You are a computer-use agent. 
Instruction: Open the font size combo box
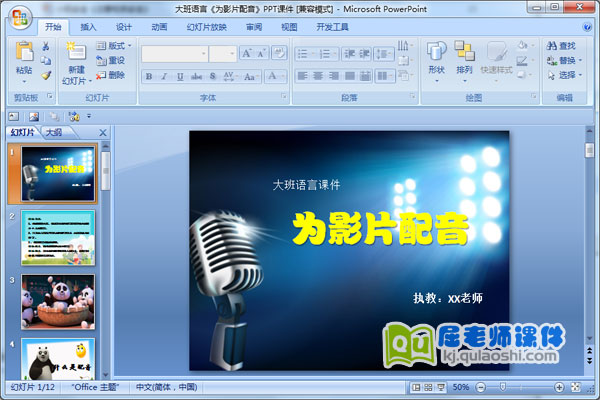point(223,54)
